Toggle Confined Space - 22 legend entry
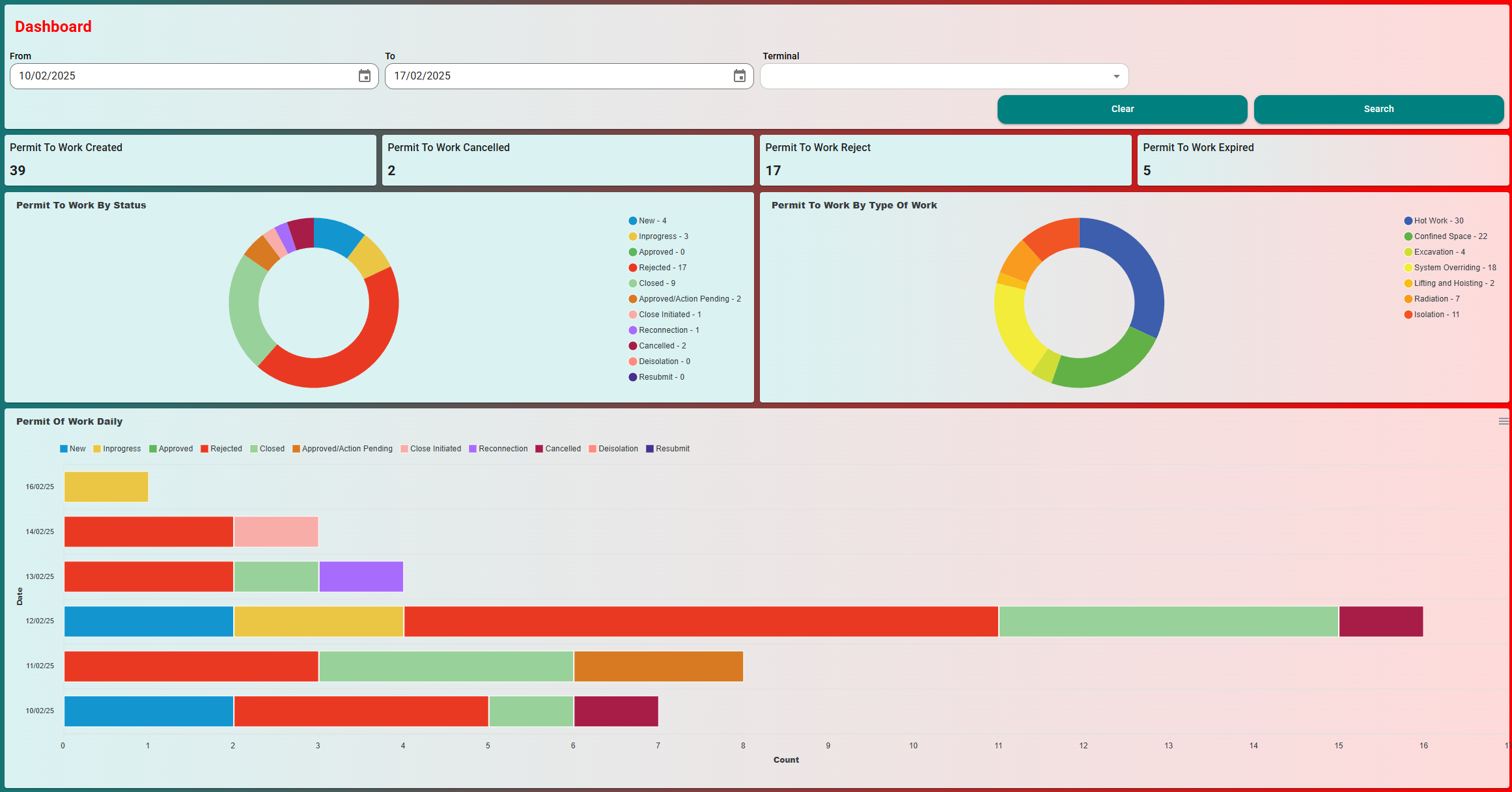 point(1446,236)
